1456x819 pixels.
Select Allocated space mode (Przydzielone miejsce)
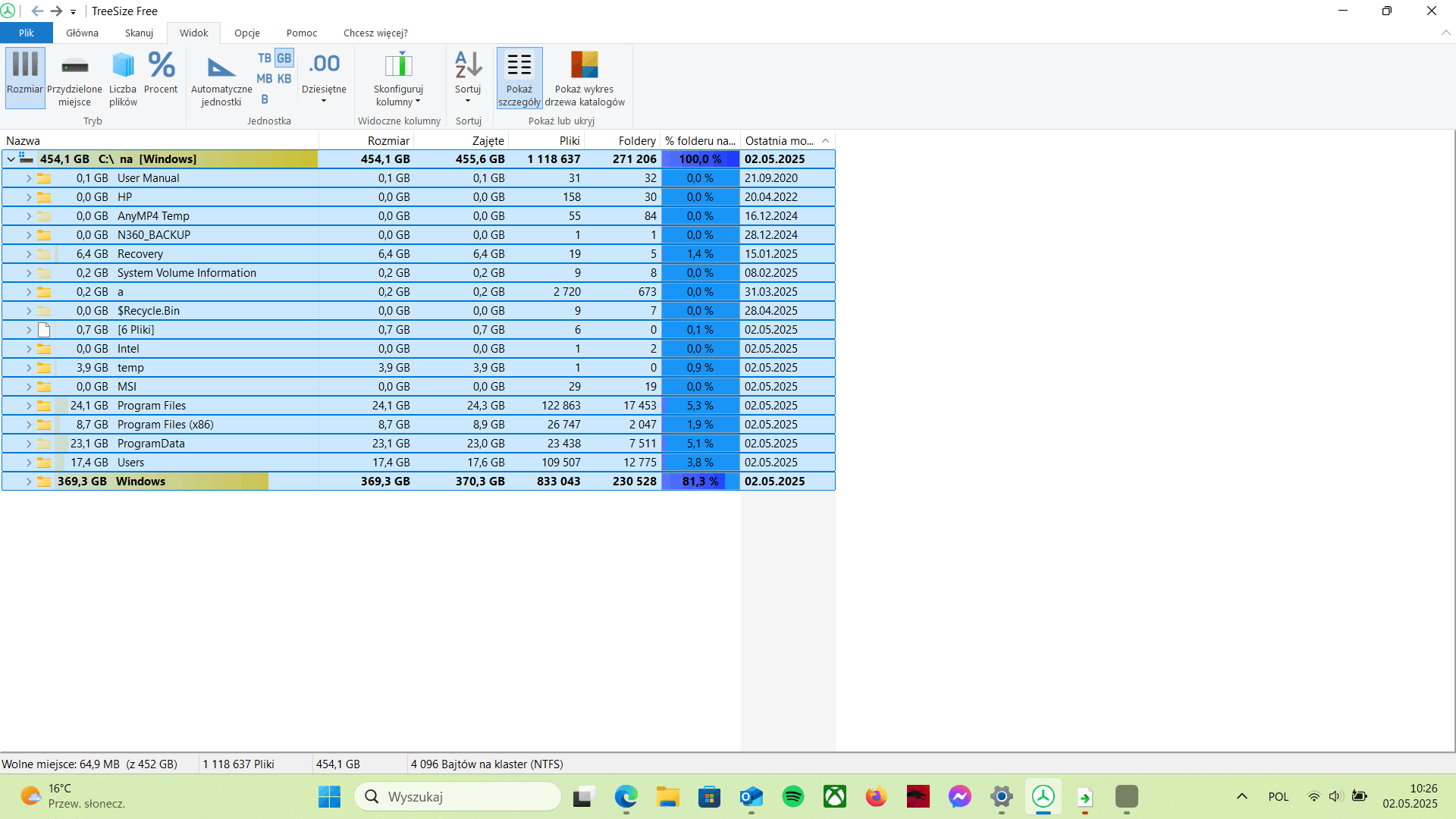pyautogui.click(x=74, y=74)
